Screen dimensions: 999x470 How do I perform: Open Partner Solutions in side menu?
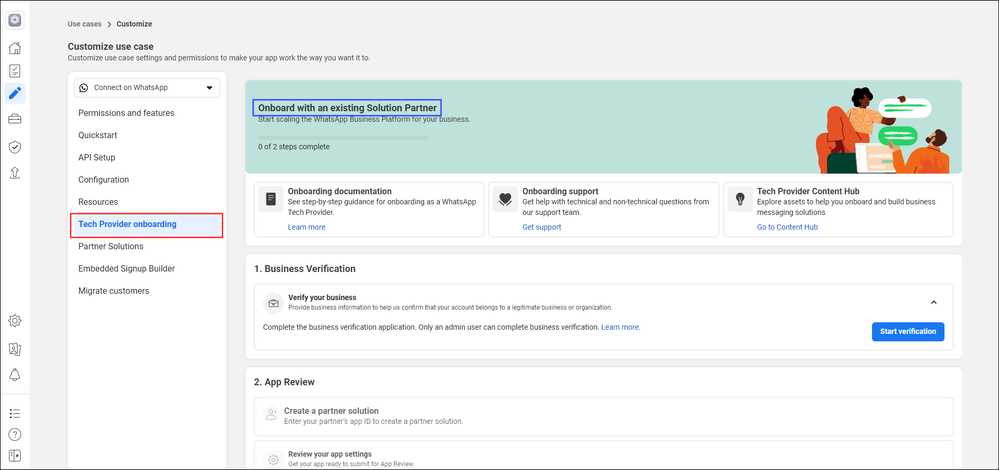pyautogui.click(x=111, y=246)
